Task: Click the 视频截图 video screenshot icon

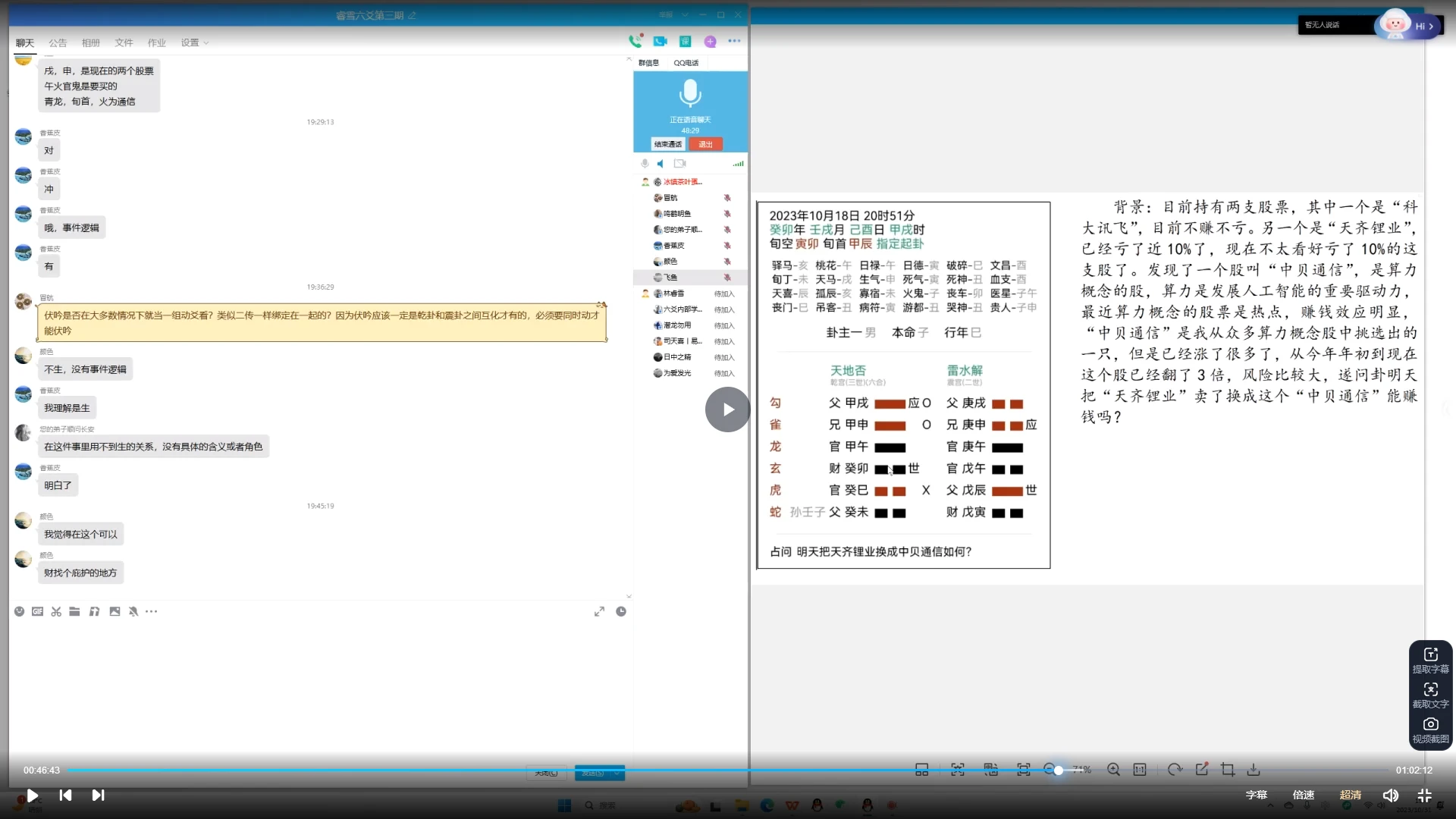Action: (x=1430, y=725)
